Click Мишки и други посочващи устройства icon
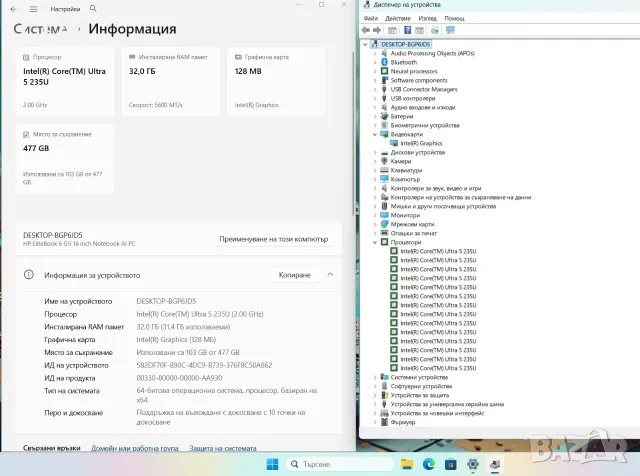This screenshot has height=476, width=640. click(x=384, y=206)
